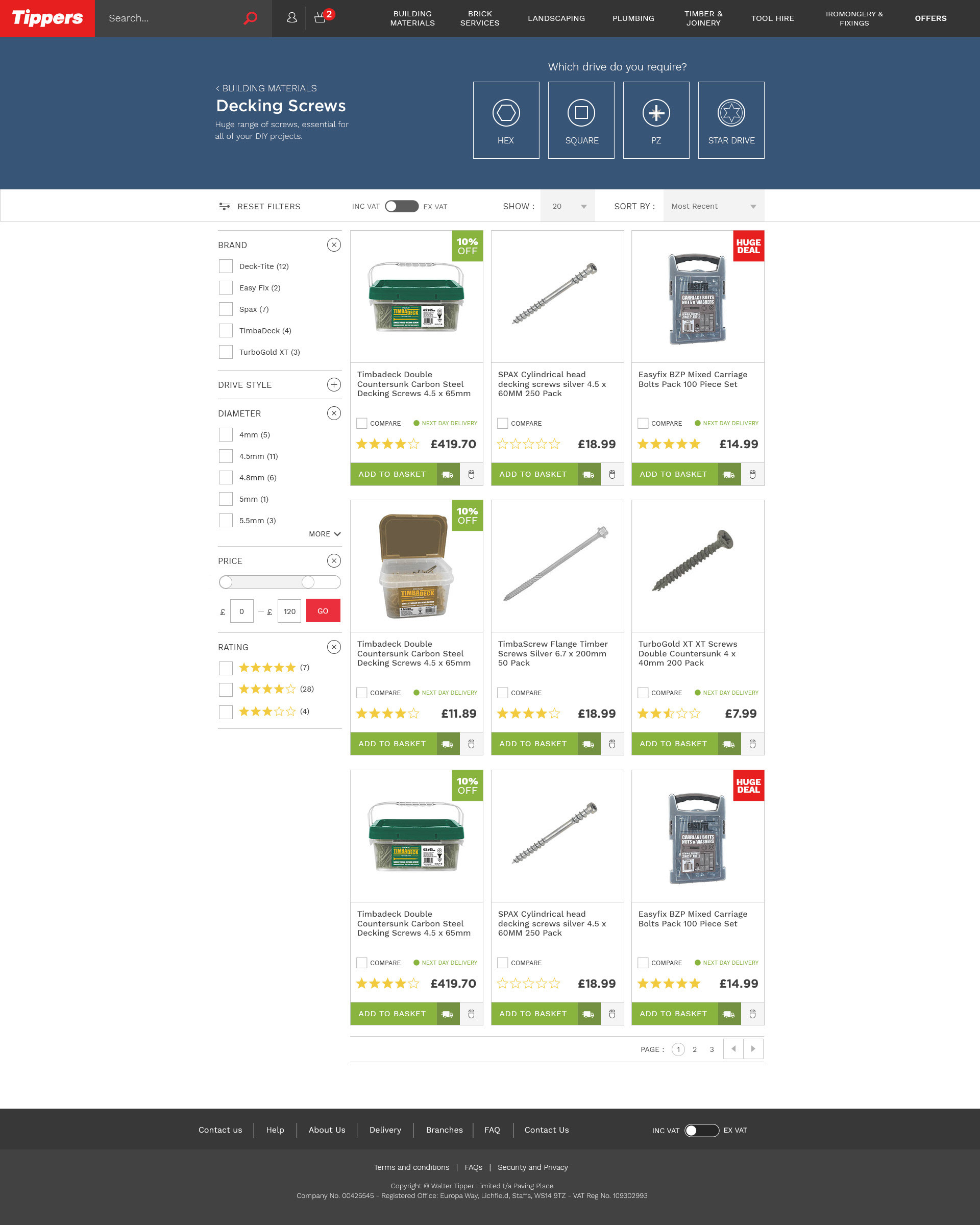Screen dimensions: 980x1225
Task: Click the Tippers logo
Action: pyautogui.click(x=47, y=18)
